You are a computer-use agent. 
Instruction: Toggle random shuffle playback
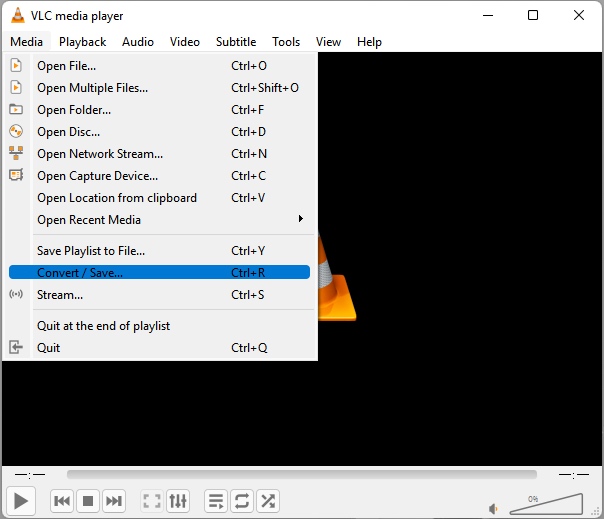click(x=267, y=501)
